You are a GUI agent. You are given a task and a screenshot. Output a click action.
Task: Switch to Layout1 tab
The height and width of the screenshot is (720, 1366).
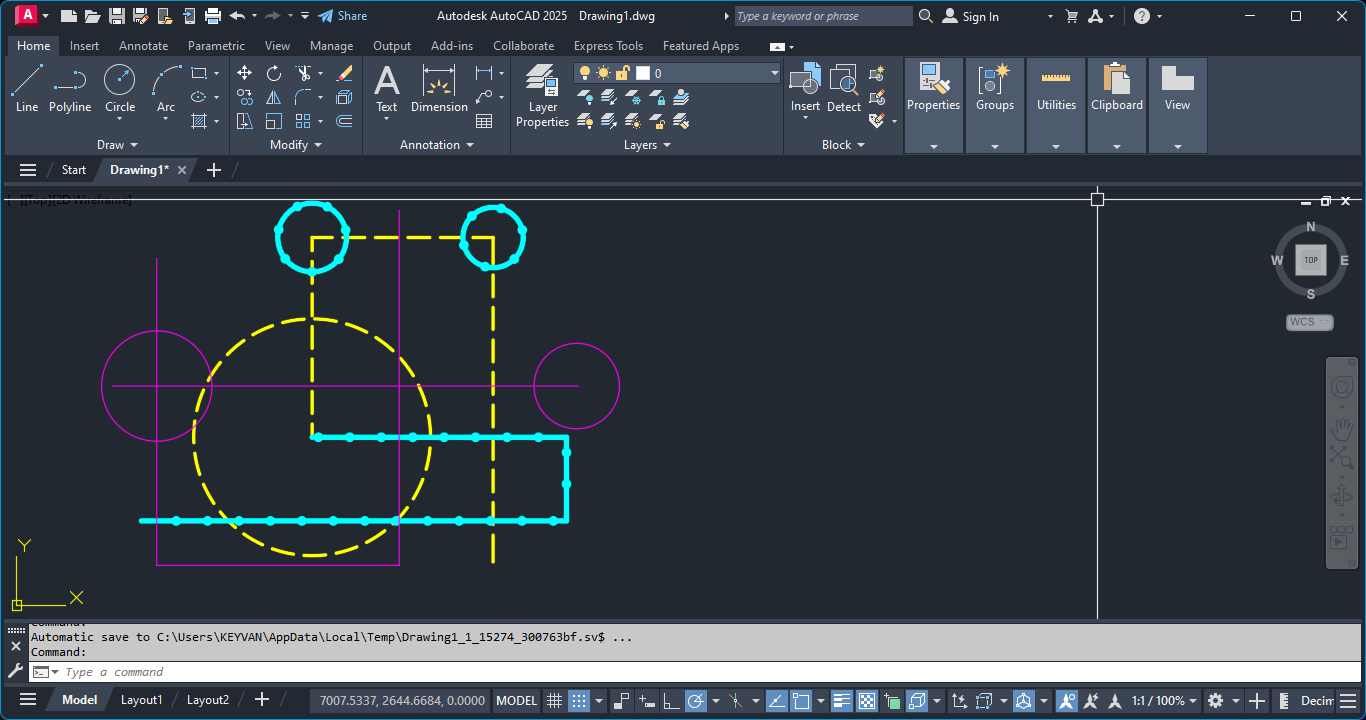(141, 700)
